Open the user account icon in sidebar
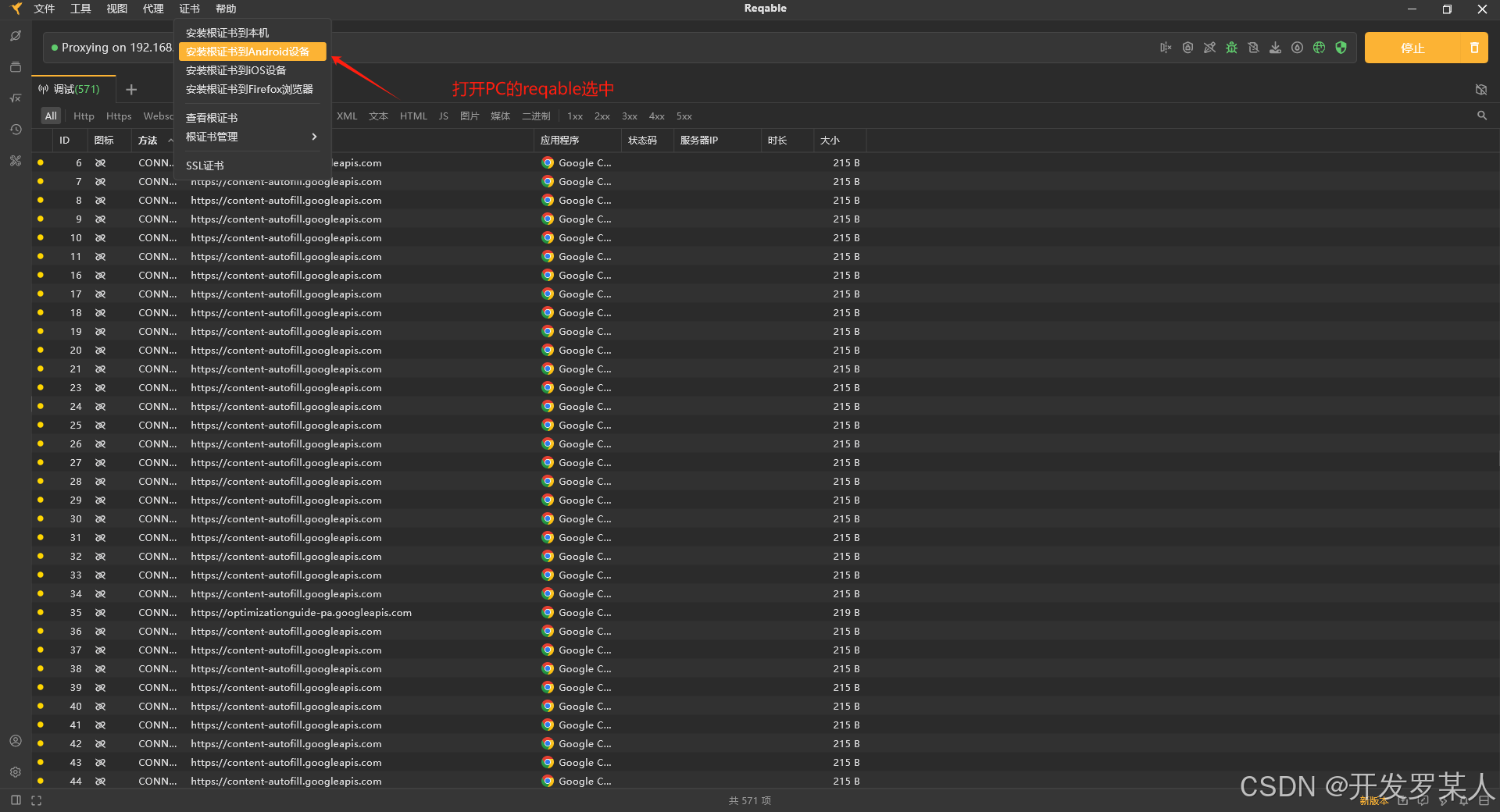The height and width of the screenshot is (812, 1500). [x=16, y=741]
